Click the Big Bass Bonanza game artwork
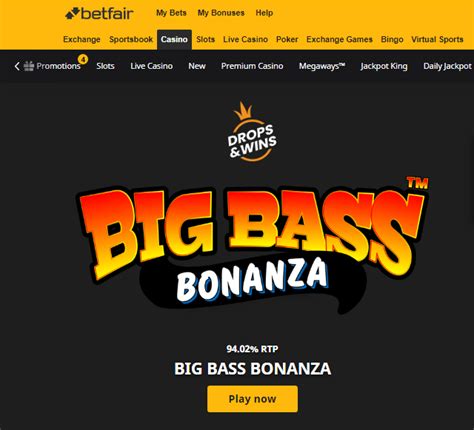This screenshot has height=430, width=474. [253, 247]
